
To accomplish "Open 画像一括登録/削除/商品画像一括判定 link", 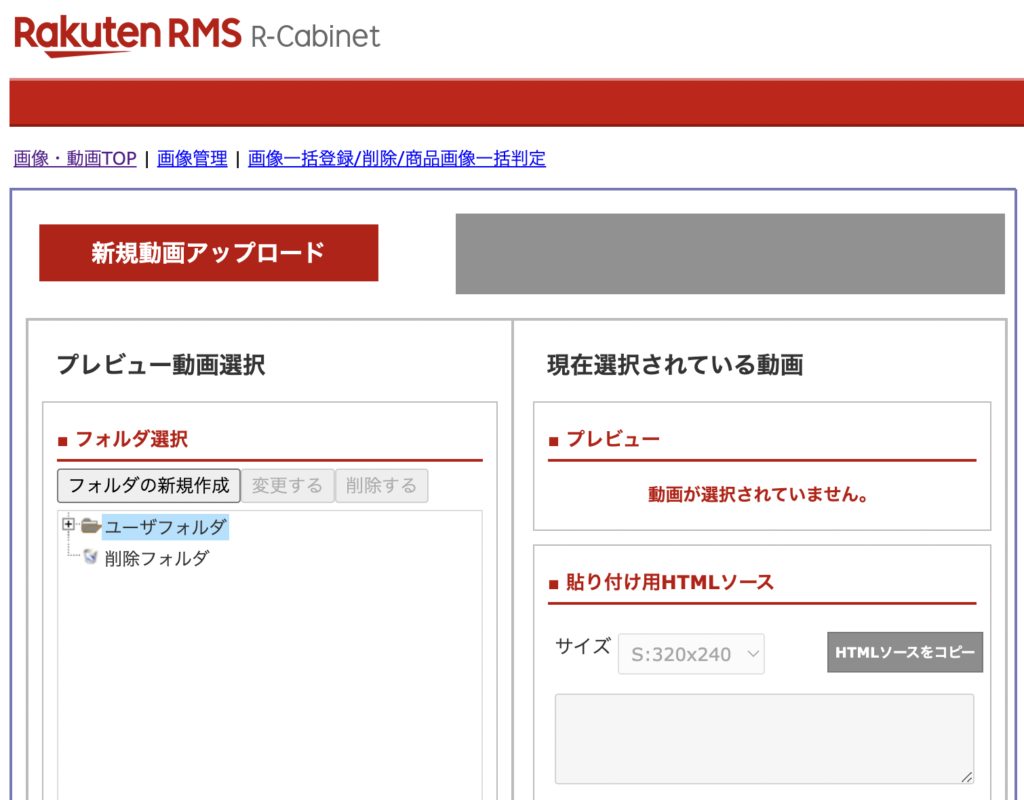I will [x=396, y=159].
